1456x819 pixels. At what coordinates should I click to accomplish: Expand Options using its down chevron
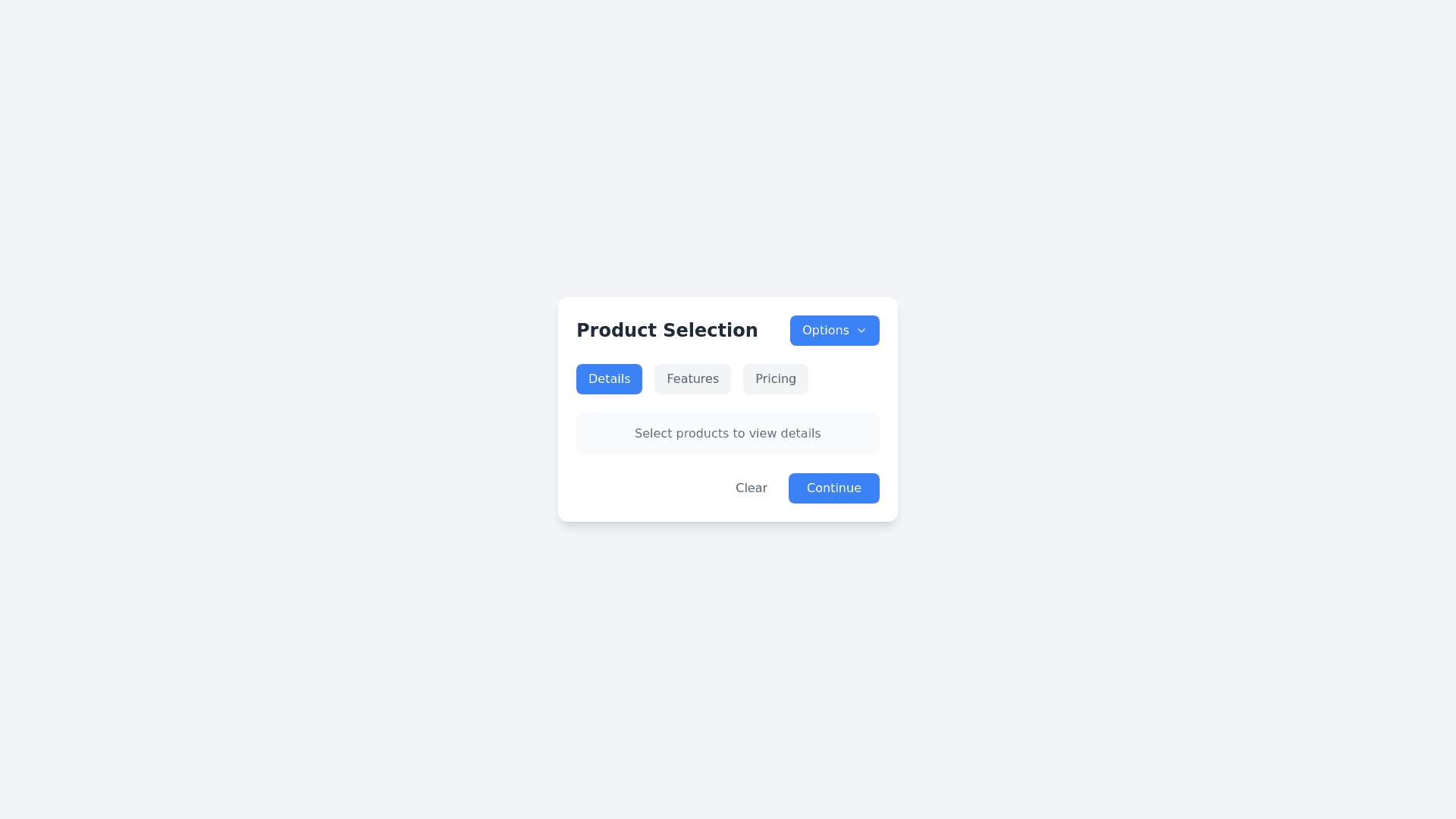point(861,331)
